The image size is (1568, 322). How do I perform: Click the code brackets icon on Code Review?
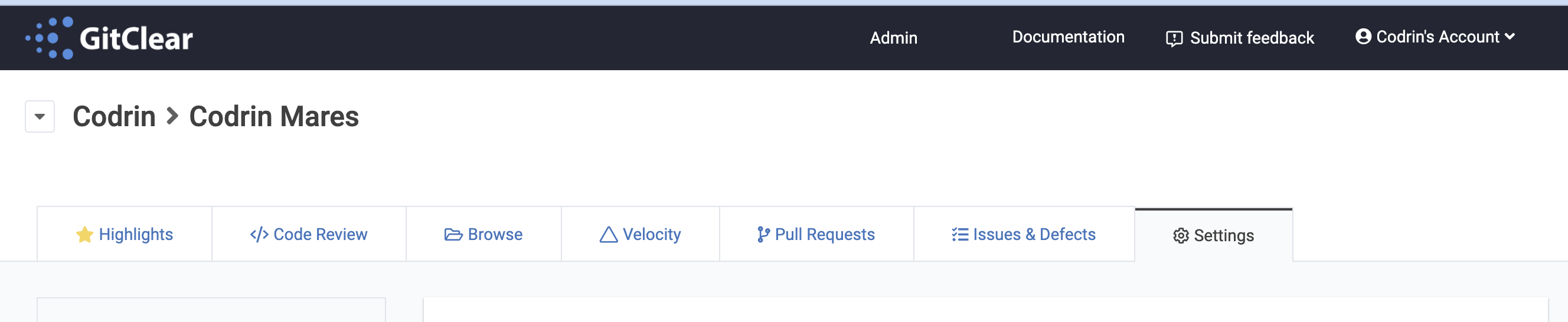point(259,235)
